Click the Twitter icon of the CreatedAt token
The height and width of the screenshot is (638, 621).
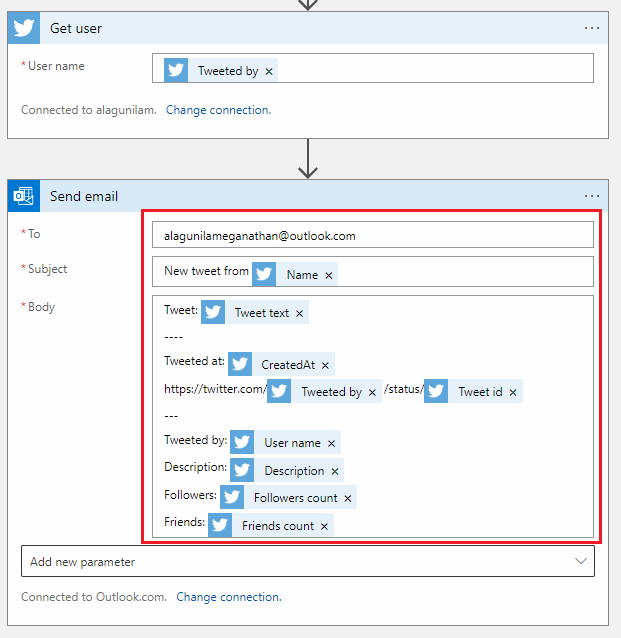click(240, 364)
